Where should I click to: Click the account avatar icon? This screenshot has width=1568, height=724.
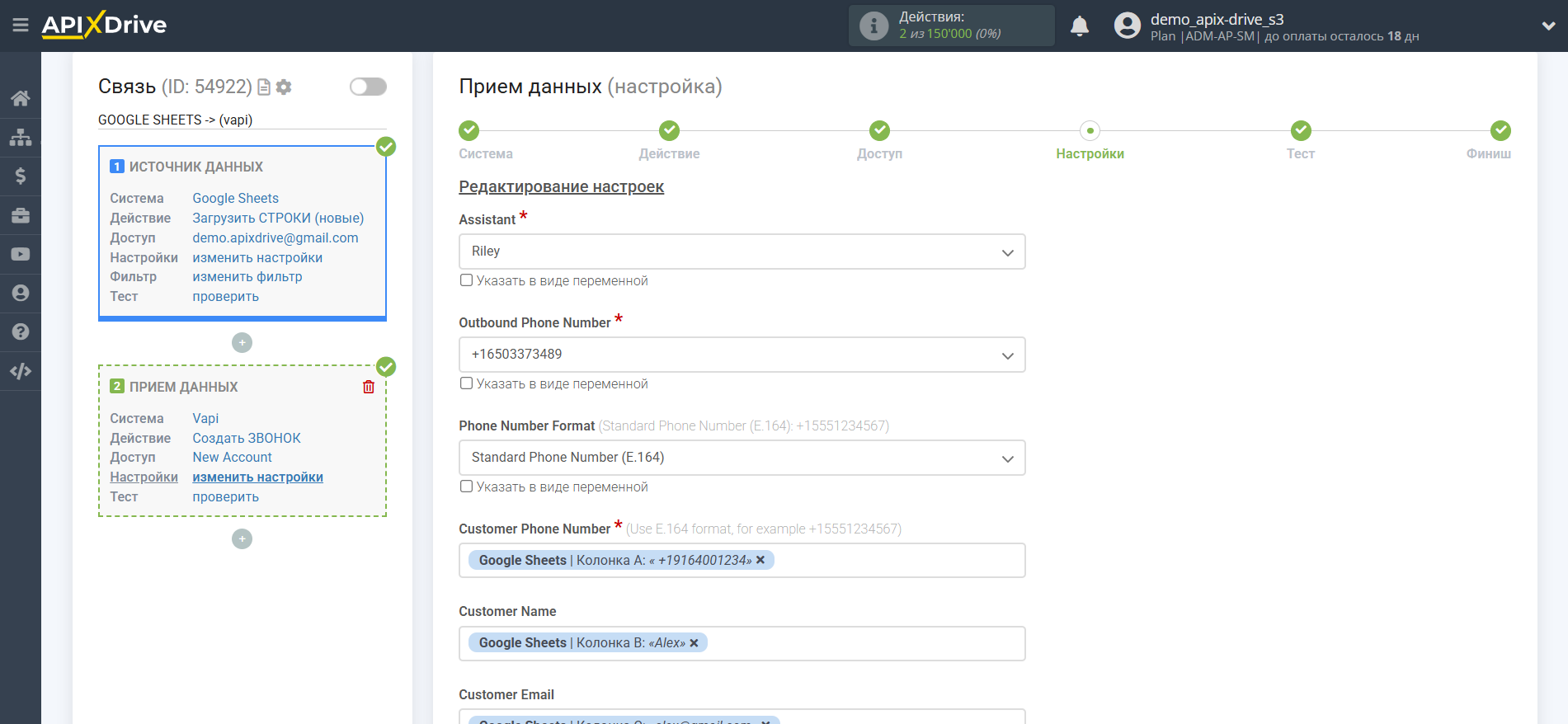point(1127,26)
